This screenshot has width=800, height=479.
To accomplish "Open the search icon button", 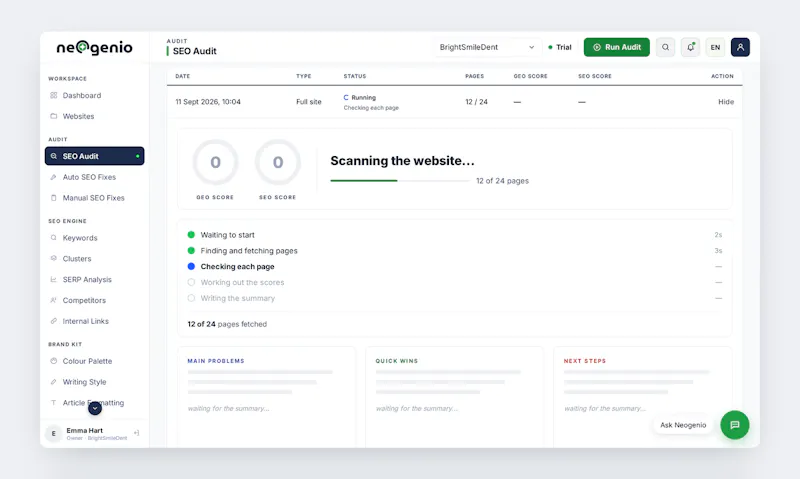I will pyautogui.click(x=665, y=47).
